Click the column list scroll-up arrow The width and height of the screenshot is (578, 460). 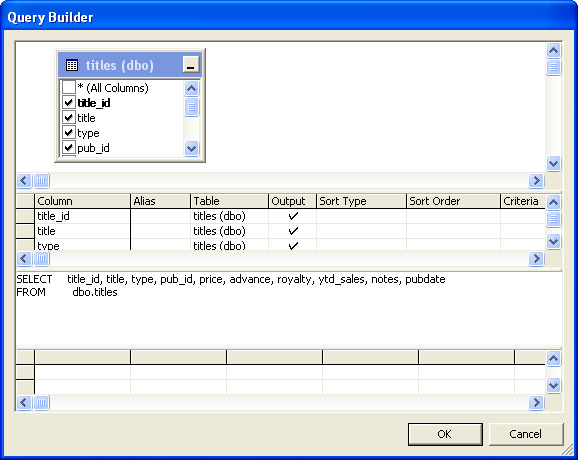(x=191, y=88)
